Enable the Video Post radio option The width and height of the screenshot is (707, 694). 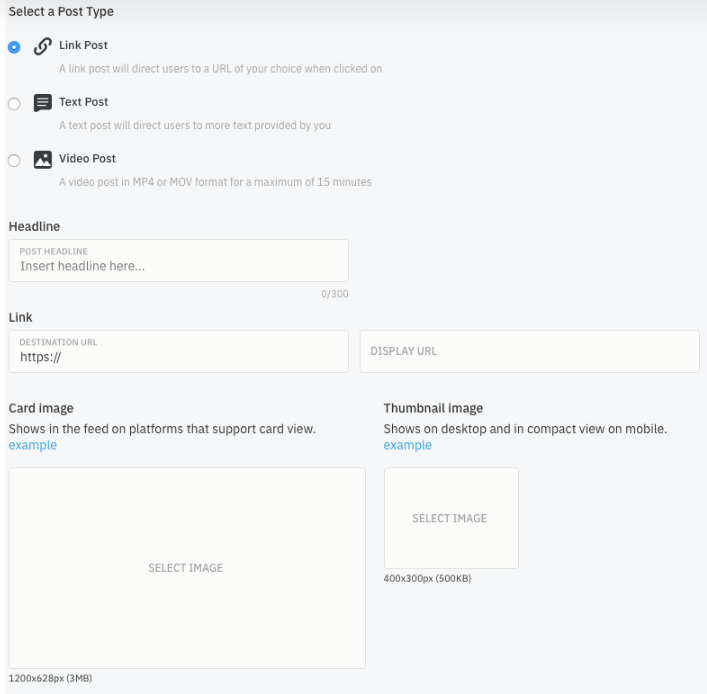coord(13,160)
